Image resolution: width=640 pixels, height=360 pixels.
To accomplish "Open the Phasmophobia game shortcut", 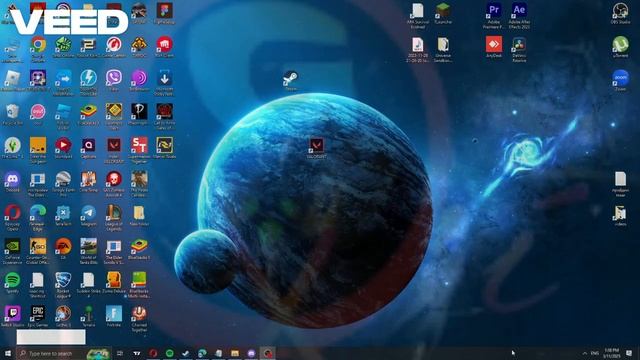I will pyautogui.click(x=139, y=111).
